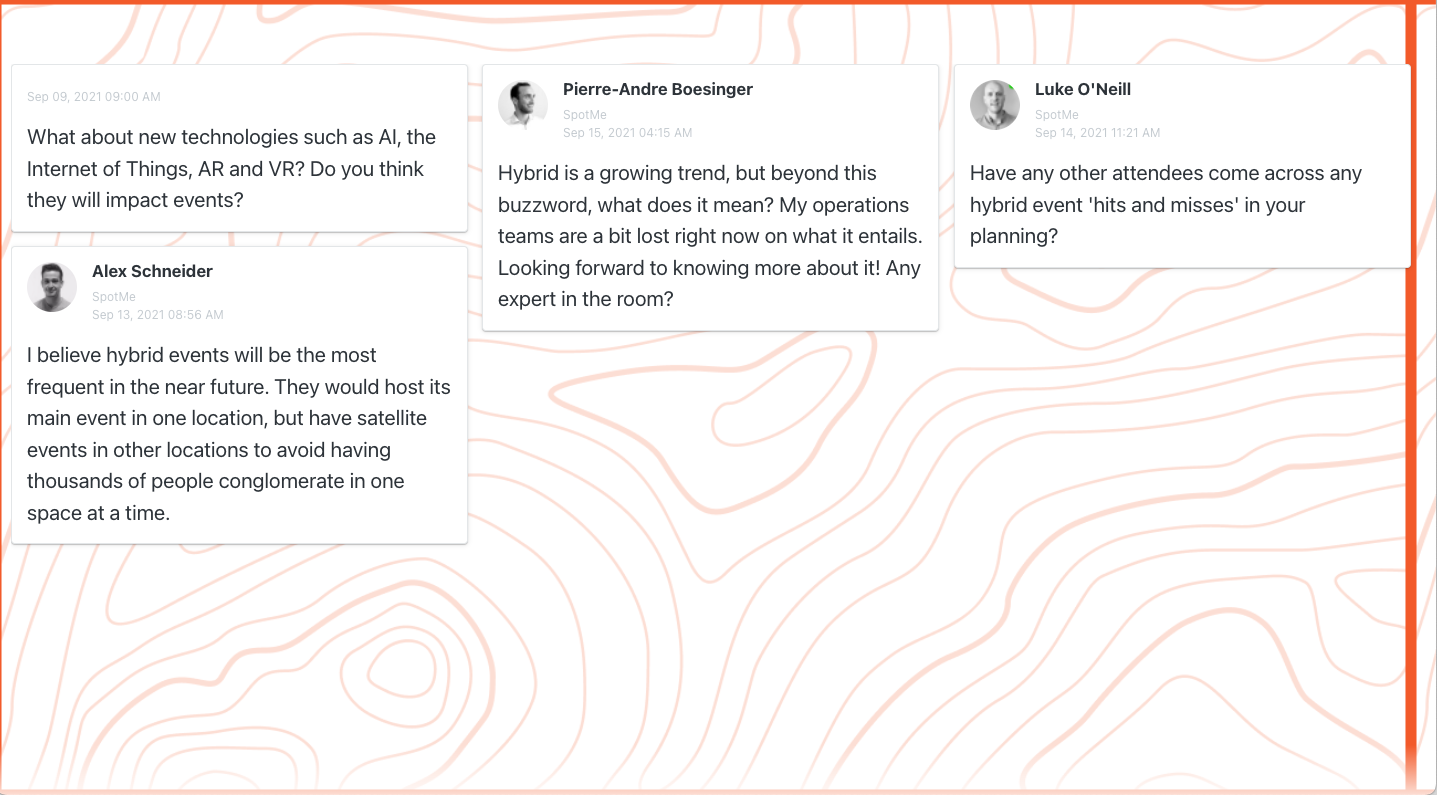Click SpotMe label under Pierre-Andre Boesinger
Viewport: 1437px width, 795px height.
click(585, 115)
